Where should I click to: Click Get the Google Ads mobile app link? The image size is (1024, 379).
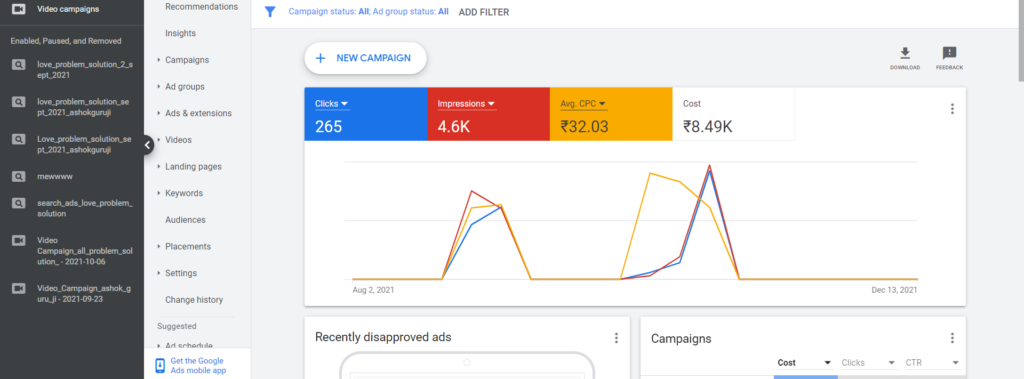click(x=197, y=365)
